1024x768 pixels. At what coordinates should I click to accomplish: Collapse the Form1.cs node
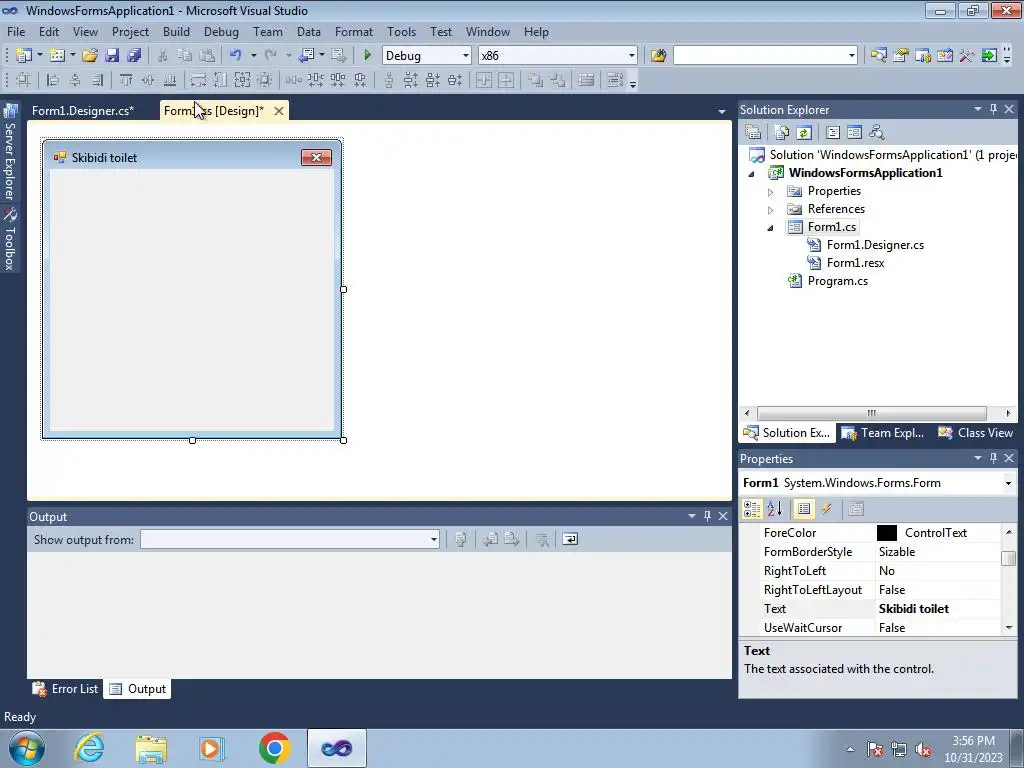point(771,228)
